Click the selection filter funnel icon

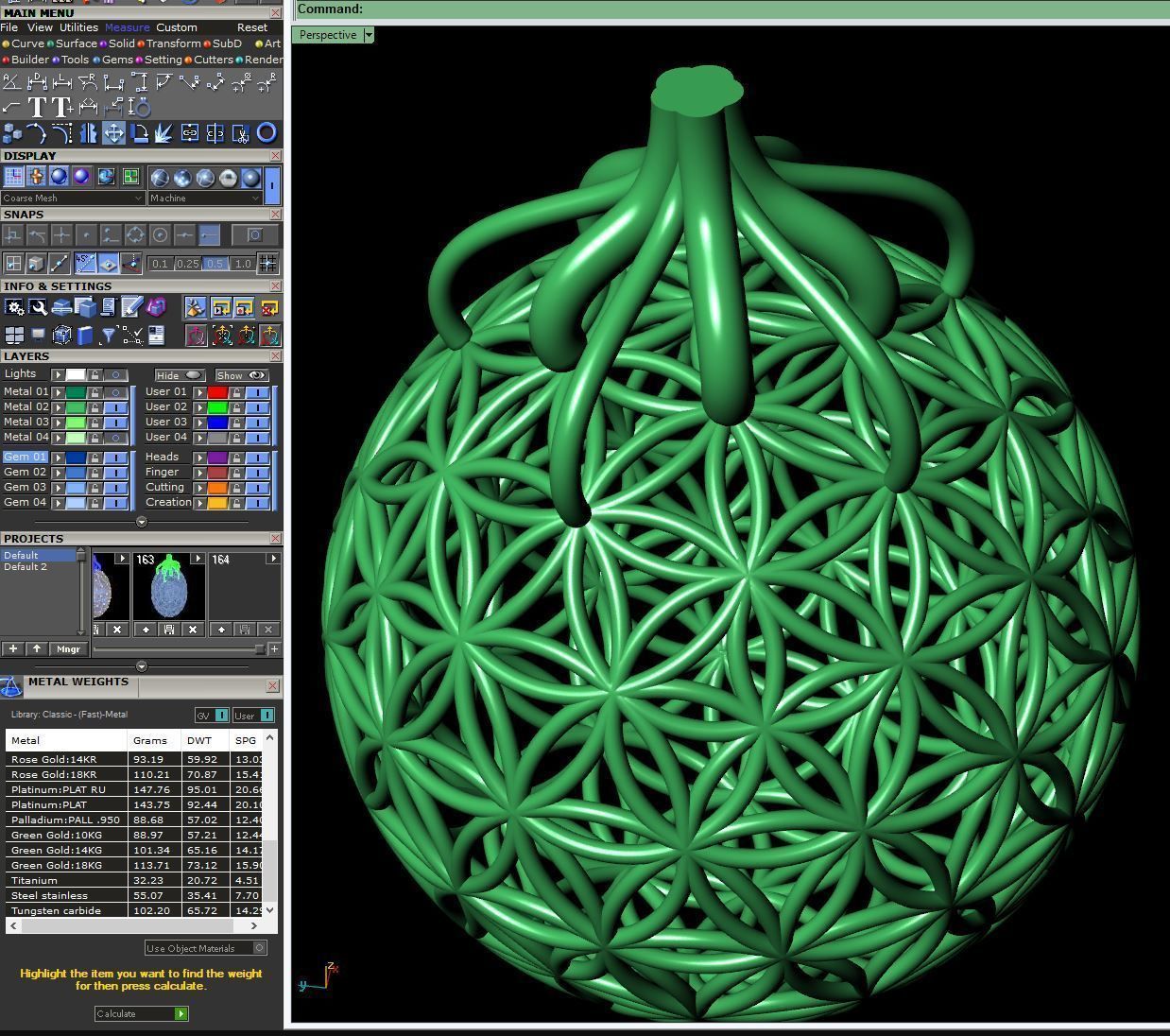[x=108, y=335]
